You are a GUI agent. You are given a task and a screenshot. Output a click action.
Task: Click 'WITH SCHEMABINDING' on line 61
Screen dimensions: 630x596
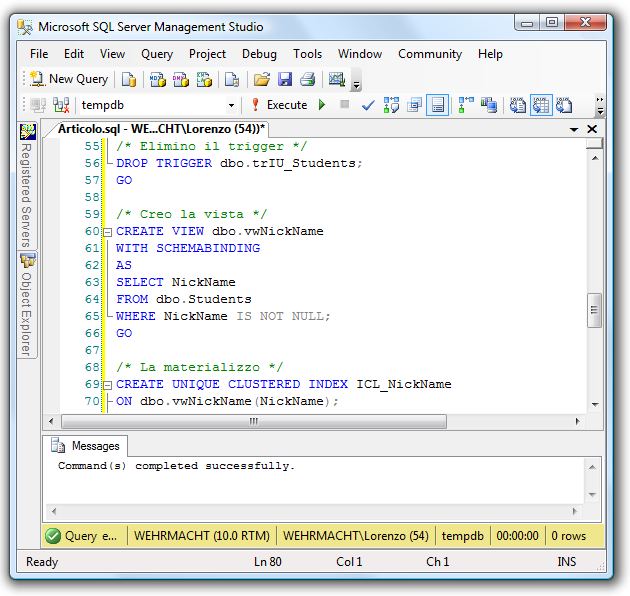point(188,248)
